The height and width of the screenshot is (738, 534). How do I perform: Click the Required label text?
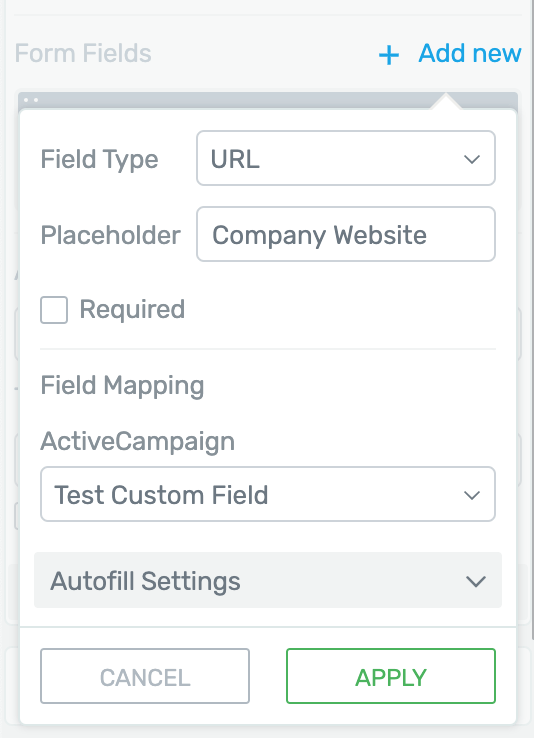tap(132, 310)
